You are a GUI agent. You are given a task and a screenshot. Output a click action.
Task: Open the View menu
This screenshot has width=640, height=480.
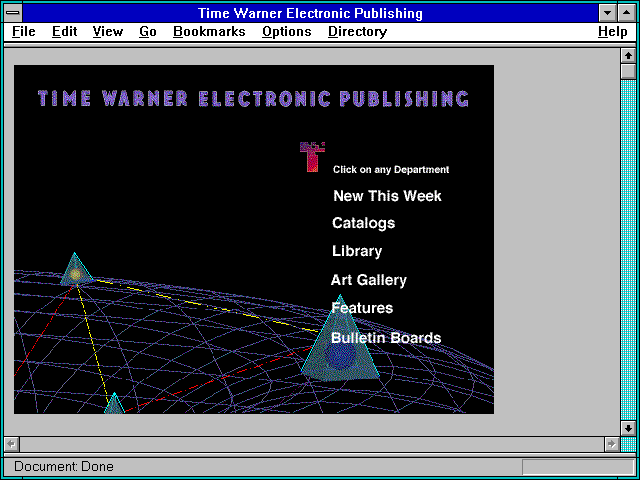(x=108, y=32)
